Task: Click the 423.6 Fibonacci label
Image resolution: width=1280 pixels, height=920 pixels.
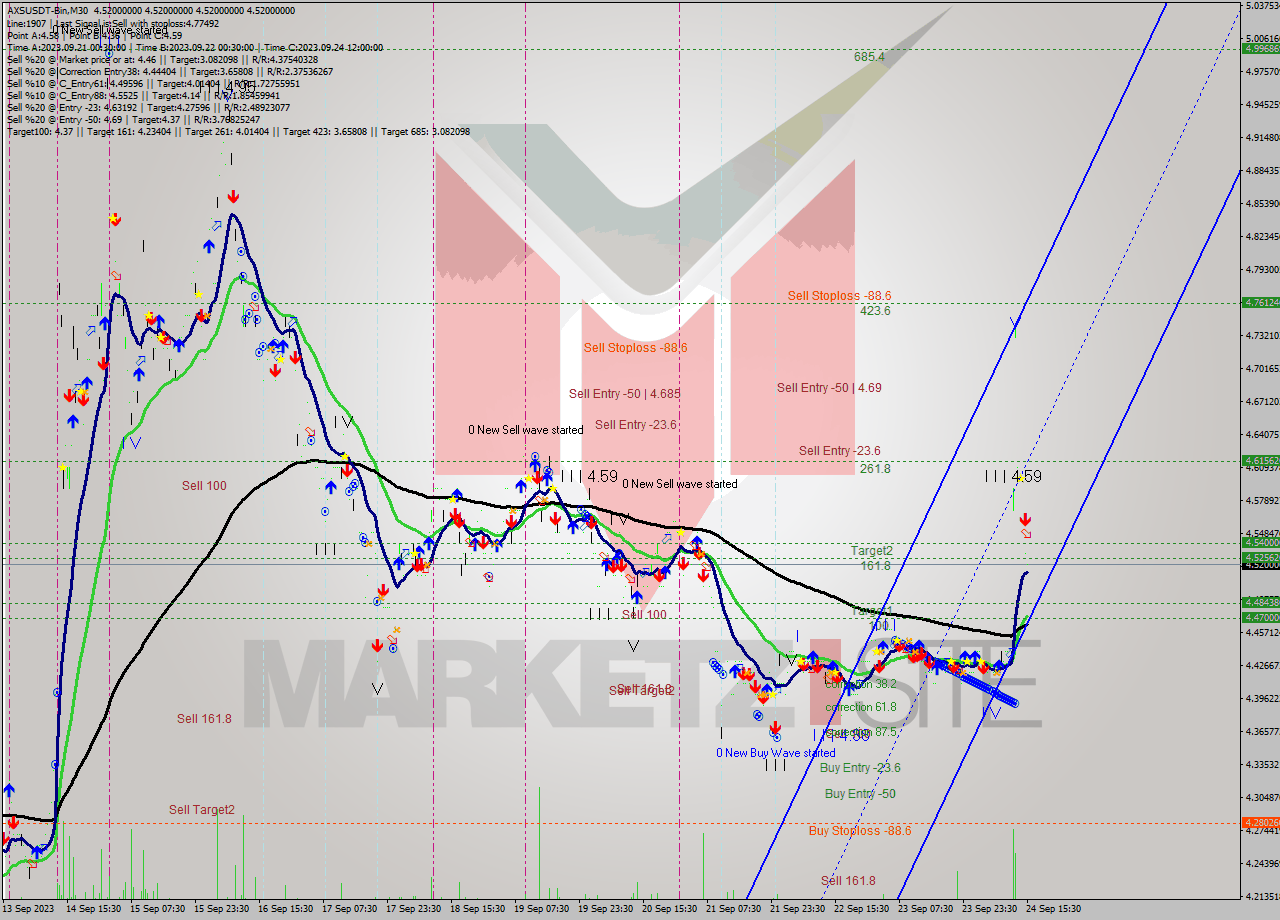Action: [875, 311]
